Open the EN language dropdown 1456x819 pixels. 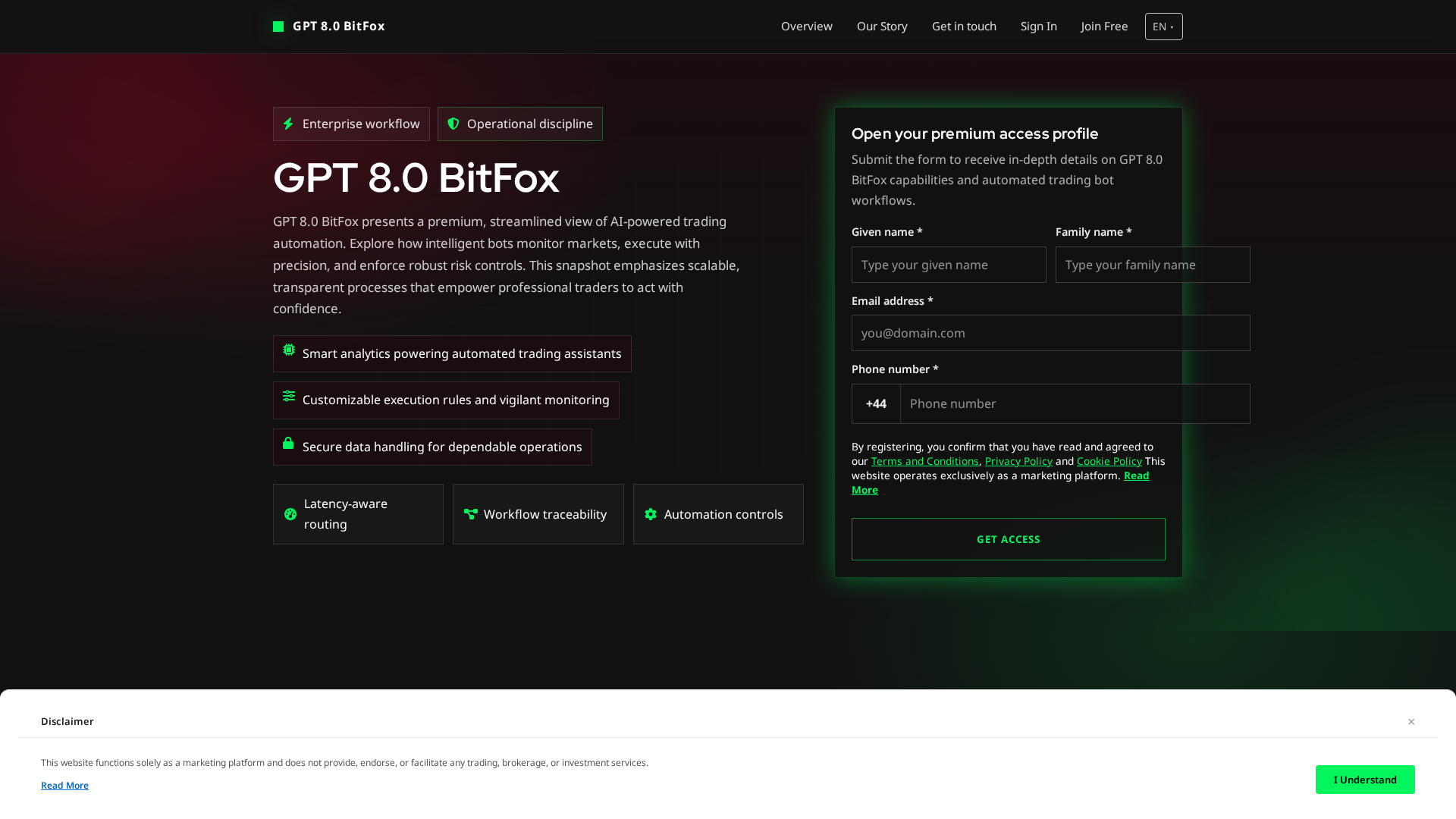pyautogui.click(x=1163, y=26)
